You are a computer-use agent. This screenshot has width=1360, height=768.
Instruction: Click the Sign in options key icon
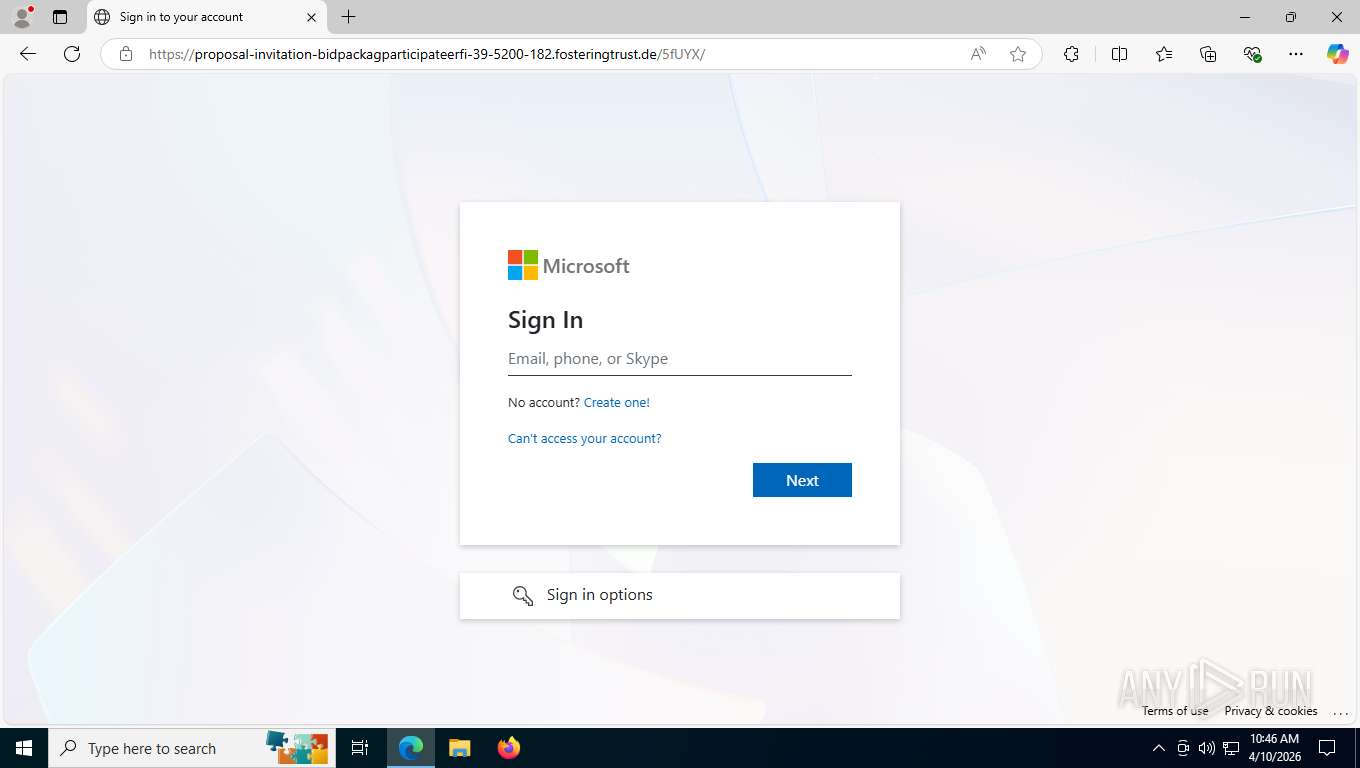coord(523,596)
